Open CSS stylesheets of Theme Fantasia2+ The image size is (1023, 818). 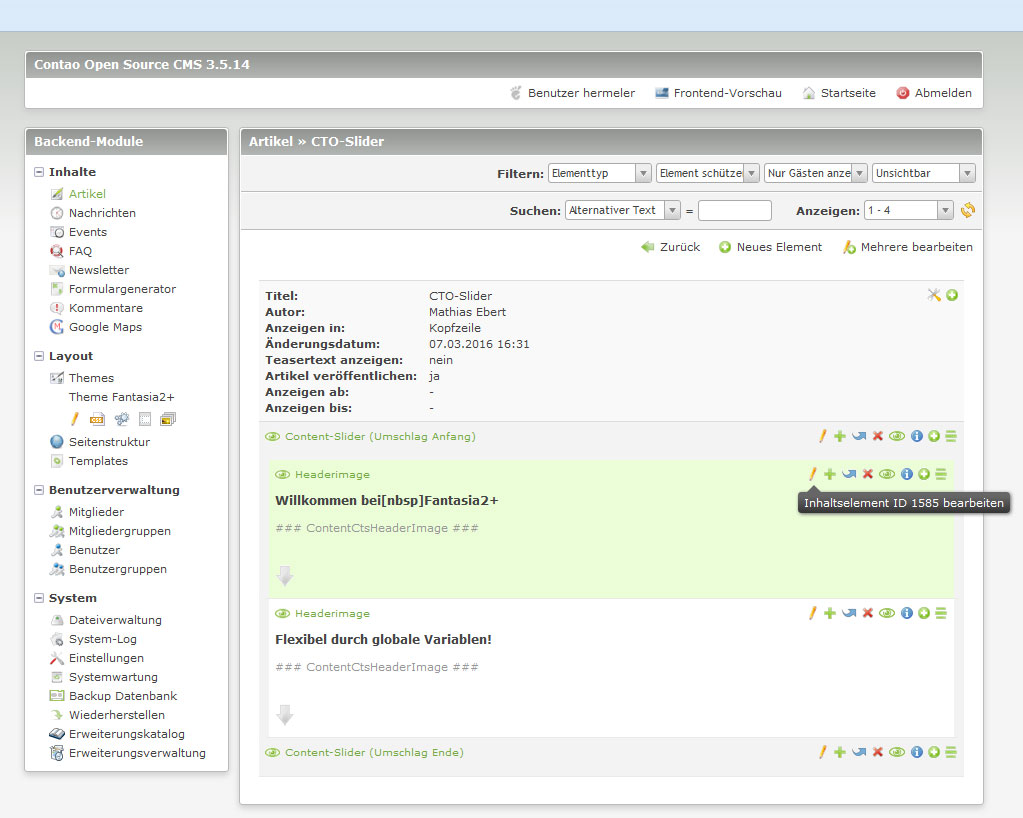point(97,419)
